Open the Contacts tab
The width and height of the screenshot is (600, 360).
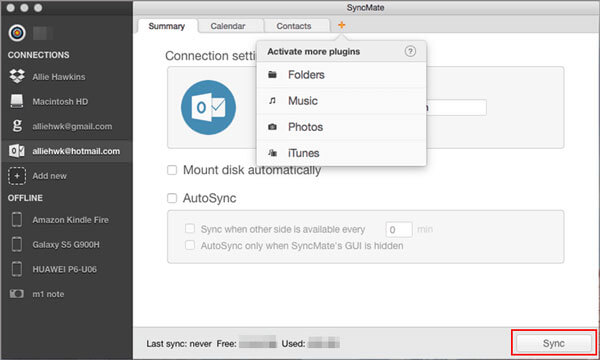[294, 26]
